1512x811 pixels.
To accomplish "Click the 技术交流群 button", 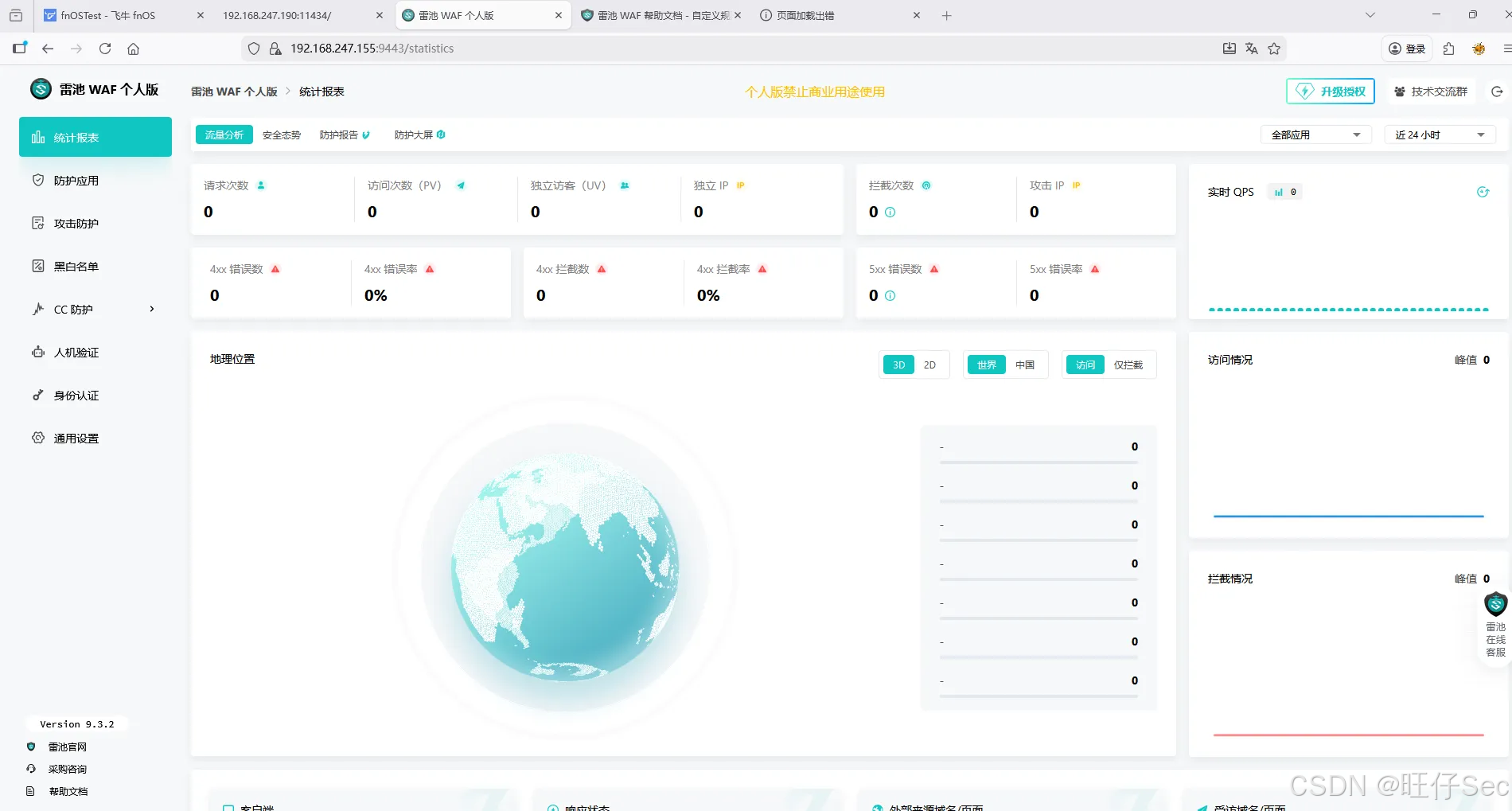I will point(1430,92).
